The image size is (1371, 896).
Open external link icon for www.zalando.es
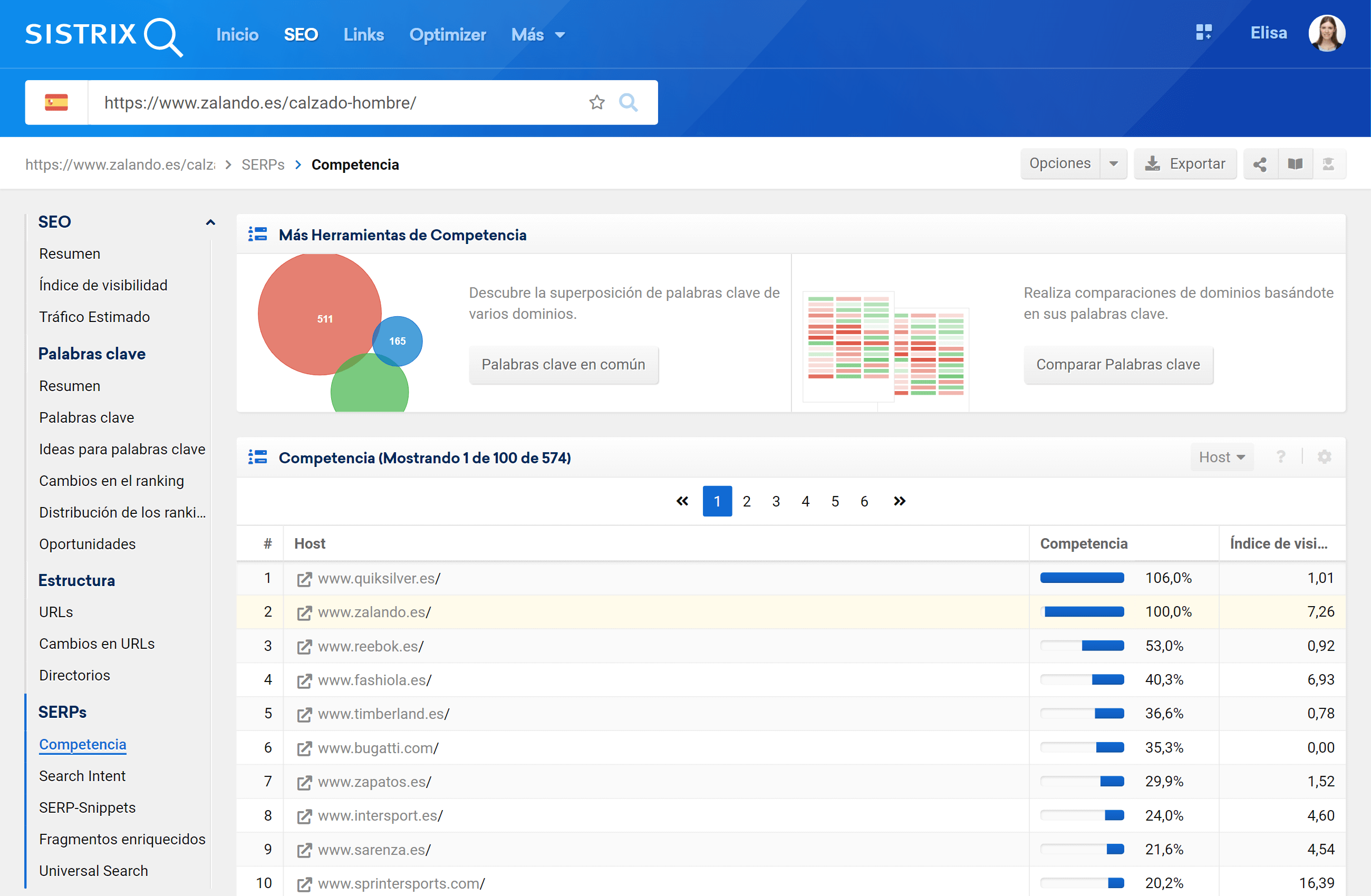pos(304,612)
